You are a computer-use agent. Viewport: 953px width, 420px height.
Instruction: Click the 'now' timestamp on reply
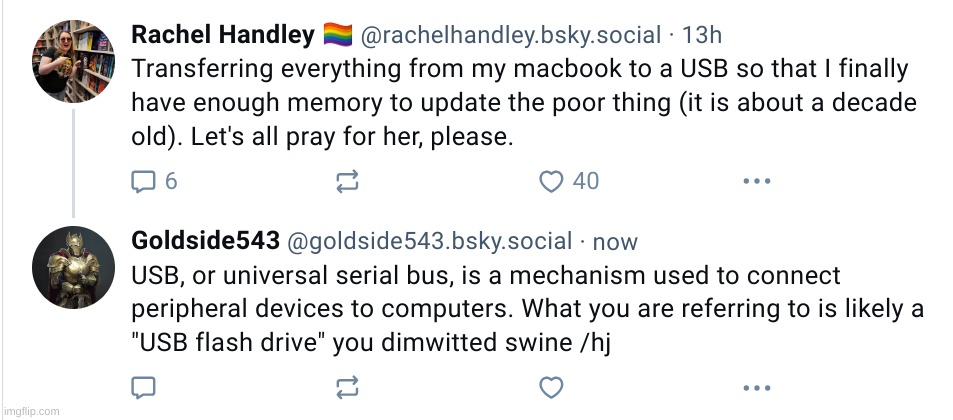click(615, 241)
